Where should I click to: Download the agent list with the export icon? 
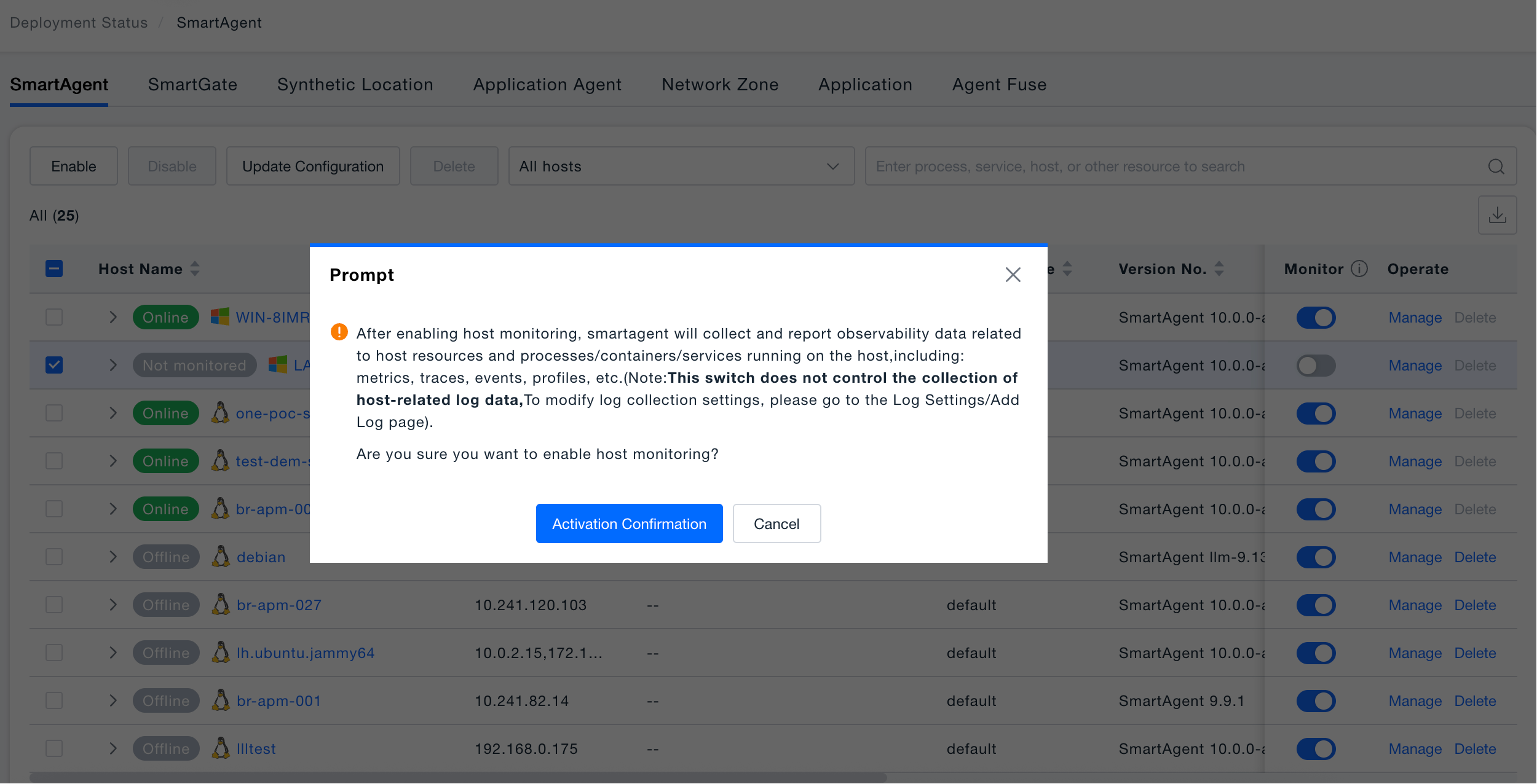click(x=1497, y=215)
